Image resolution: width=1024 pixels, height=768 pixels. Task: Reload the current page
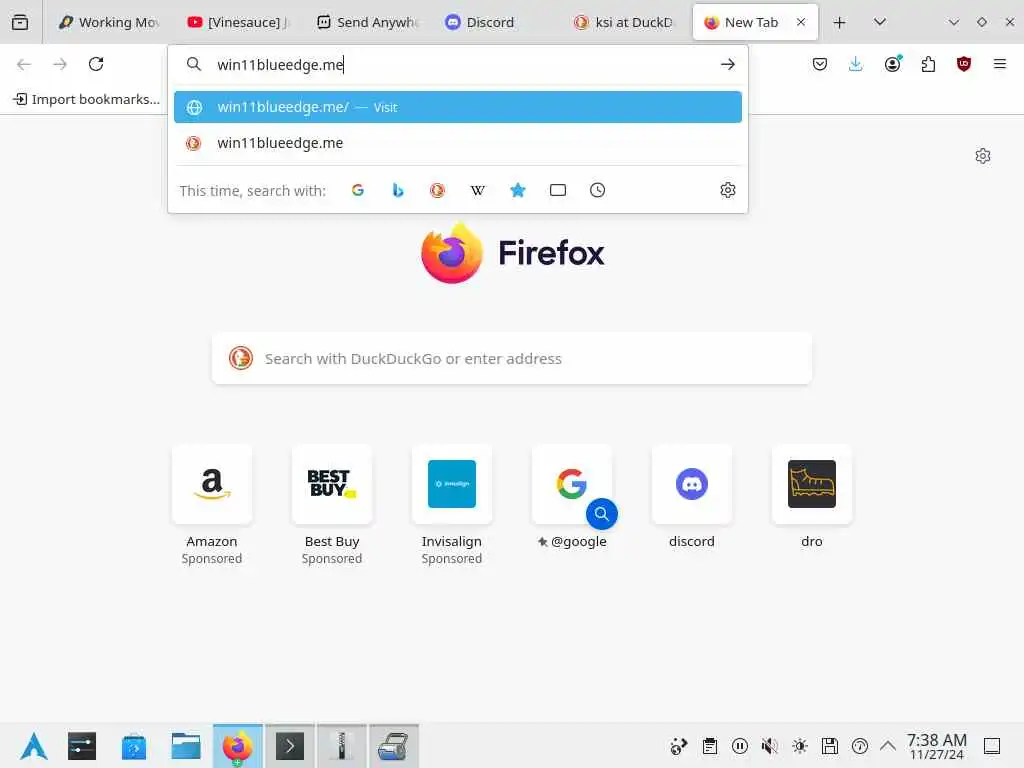96,64
